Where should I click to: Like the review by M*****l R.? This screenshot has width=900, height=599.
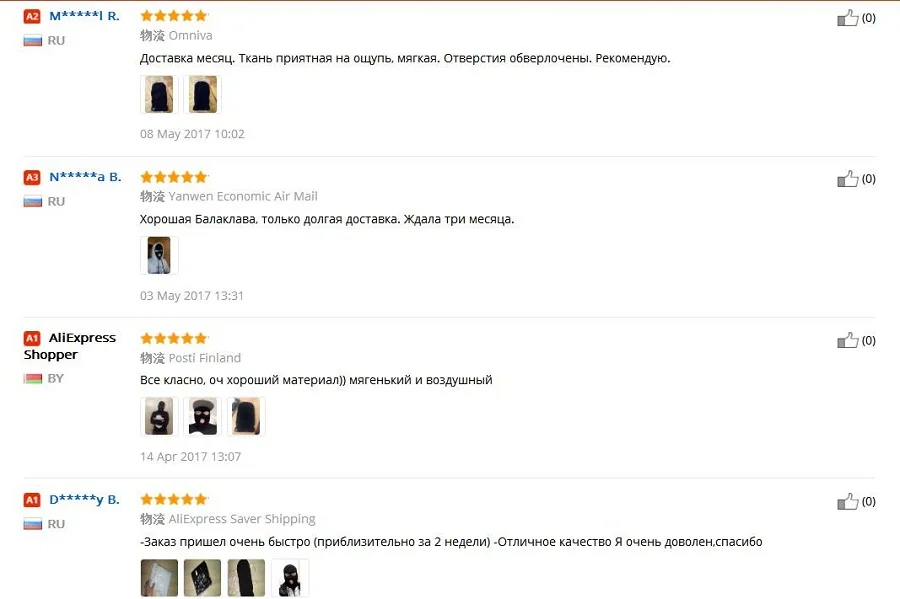tap(847, 18)
